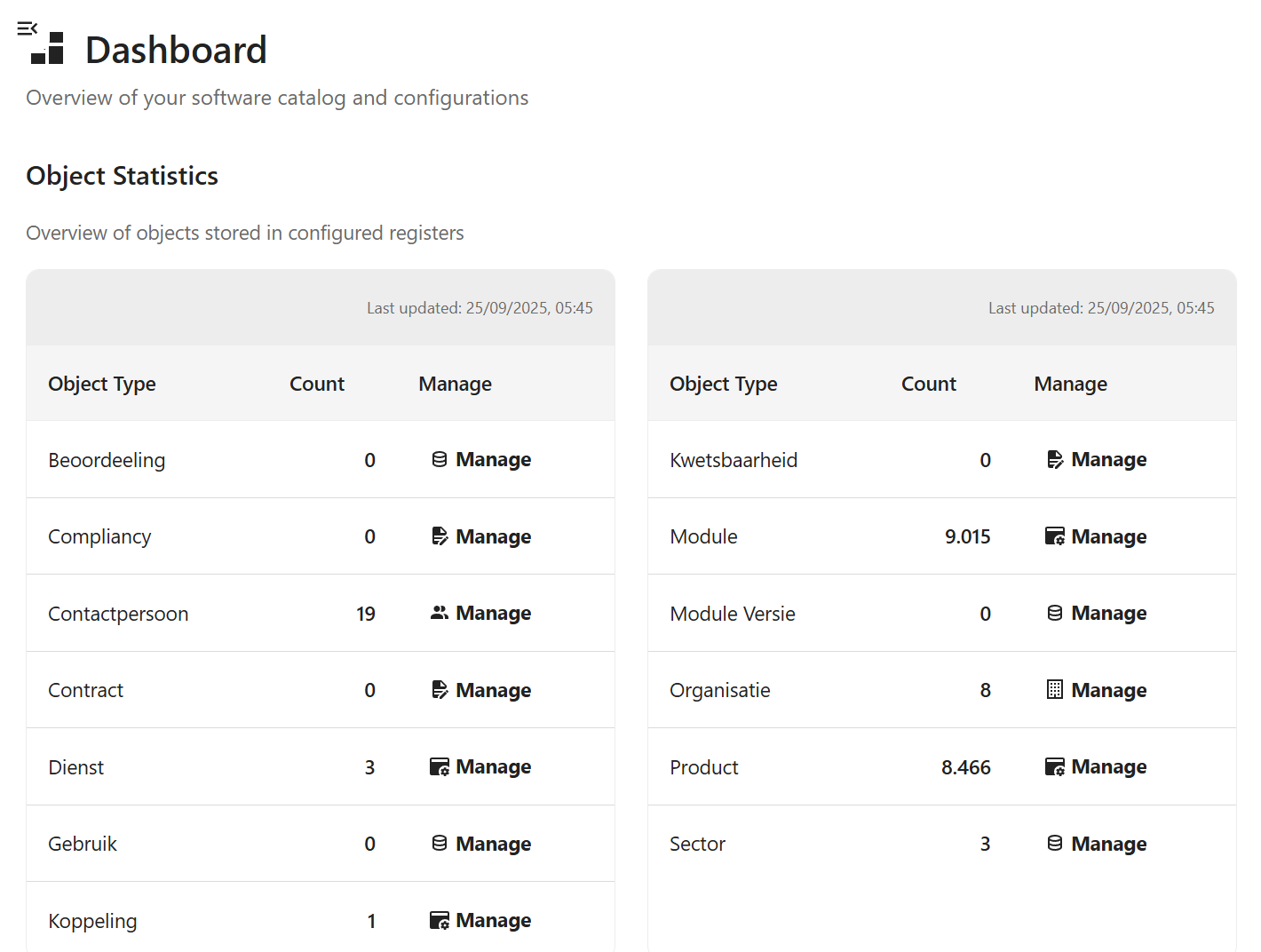Open Manage for Contactpersoon objects

click(493, 613)
